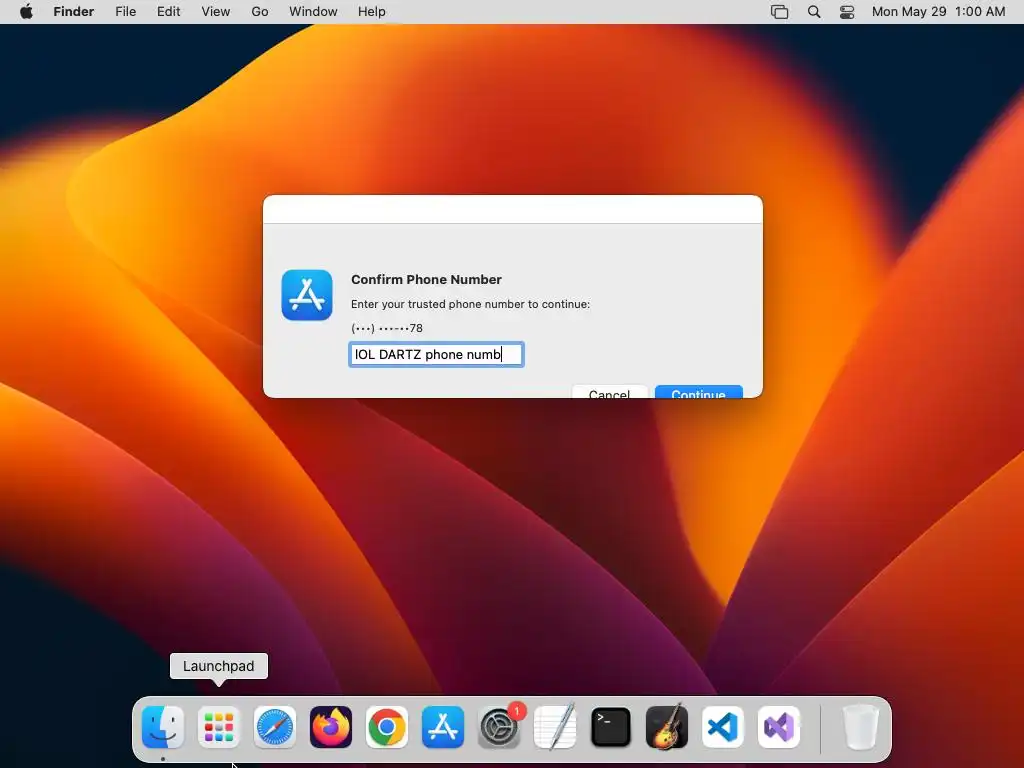Image resolution: width=1024 pixels, height=768 pixels.
Task: Cancel the Confirm Phone Number dialog
Action: (x=609, y=392)
